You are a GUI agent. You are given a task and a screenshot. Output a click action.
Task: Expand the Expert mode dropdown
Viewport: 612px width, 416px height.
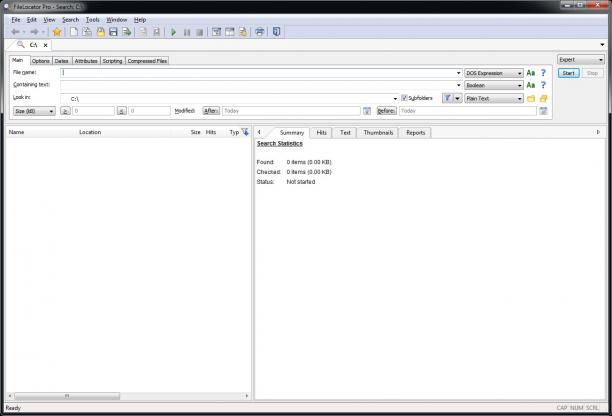[581, 60]
